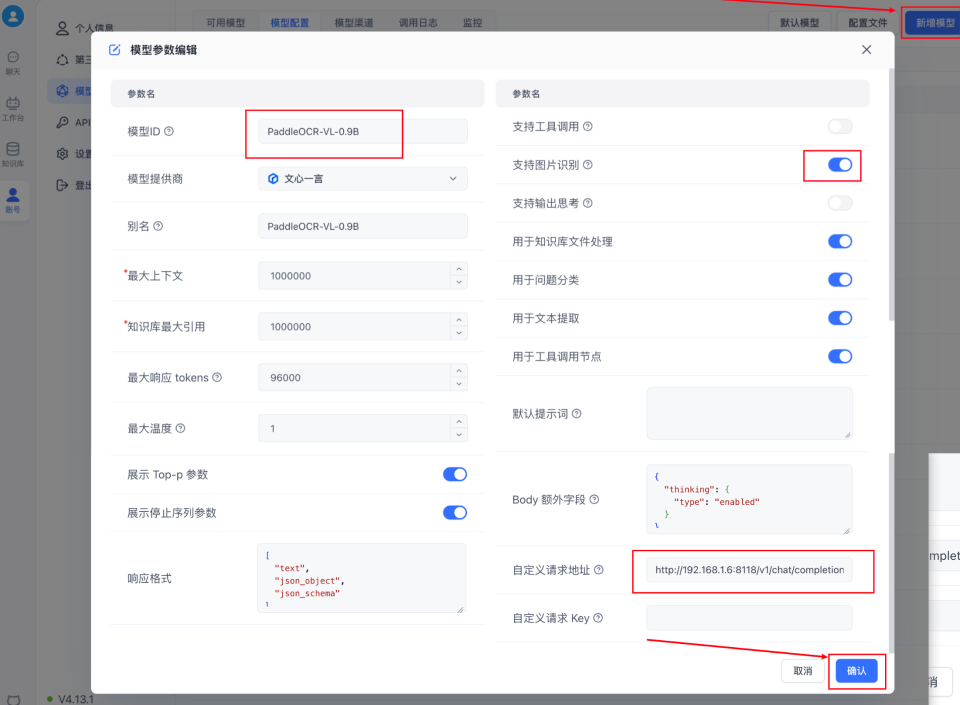Turn off 用于知识库文件处理 toggle

840,241
